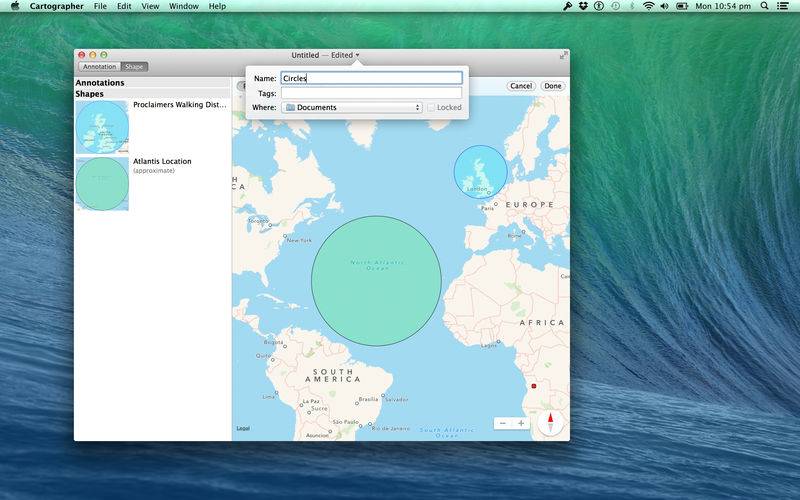
Task: Click the battery status icon
Action: (682, 6)
